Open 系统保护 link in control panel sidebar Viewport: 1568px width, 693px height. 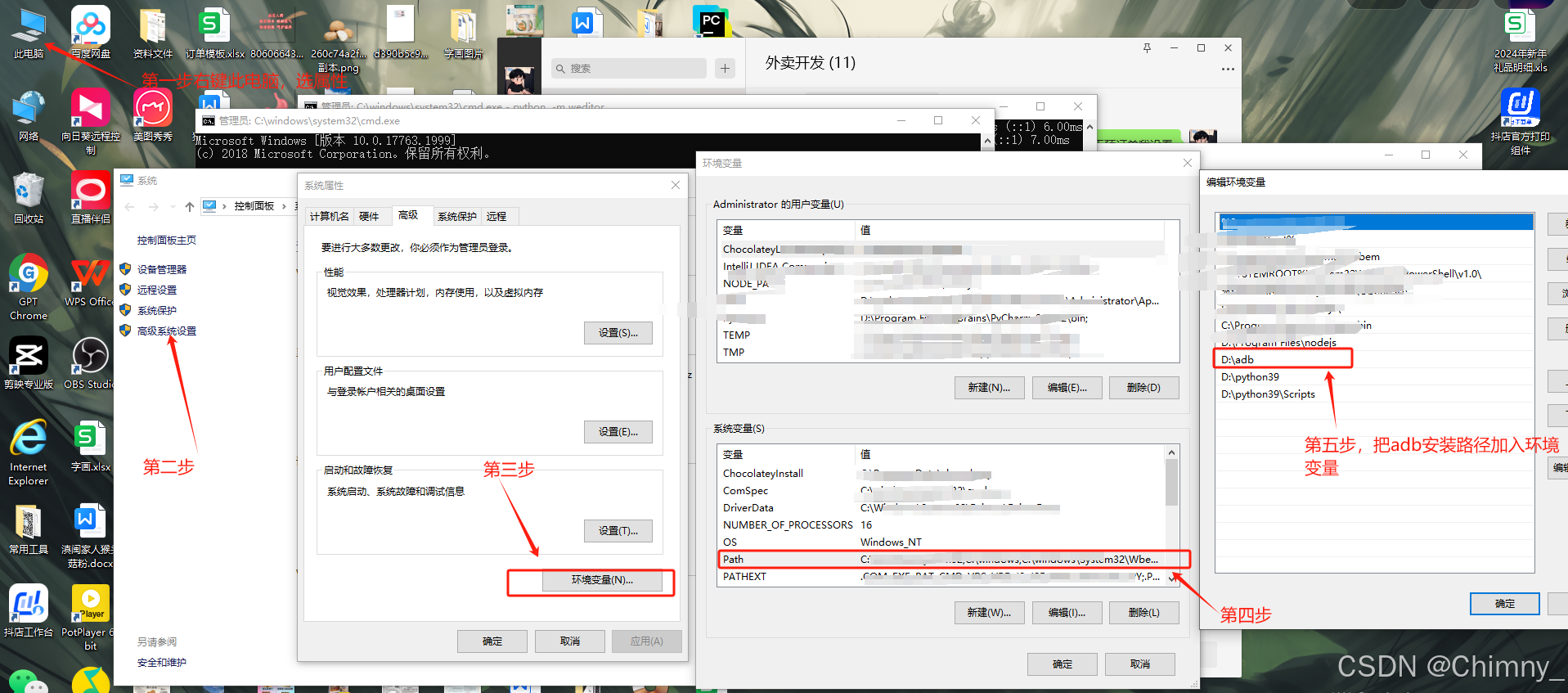(x=157, y=310)
